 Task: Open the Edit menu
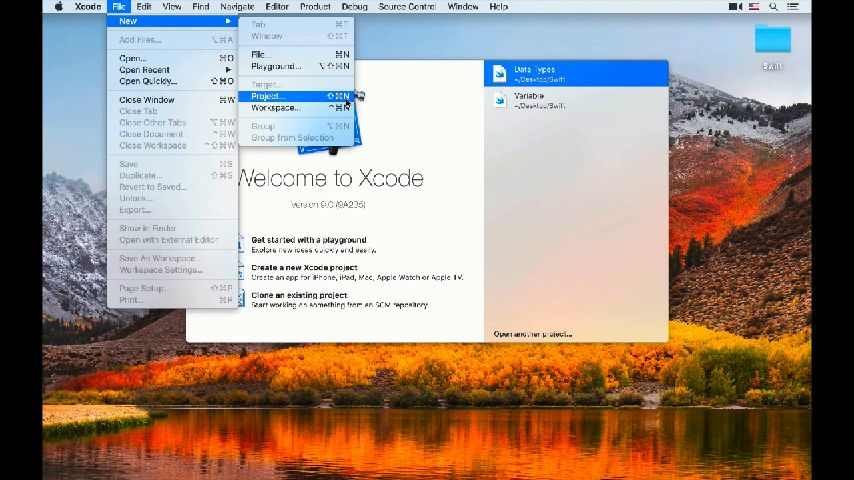[144, 7]
